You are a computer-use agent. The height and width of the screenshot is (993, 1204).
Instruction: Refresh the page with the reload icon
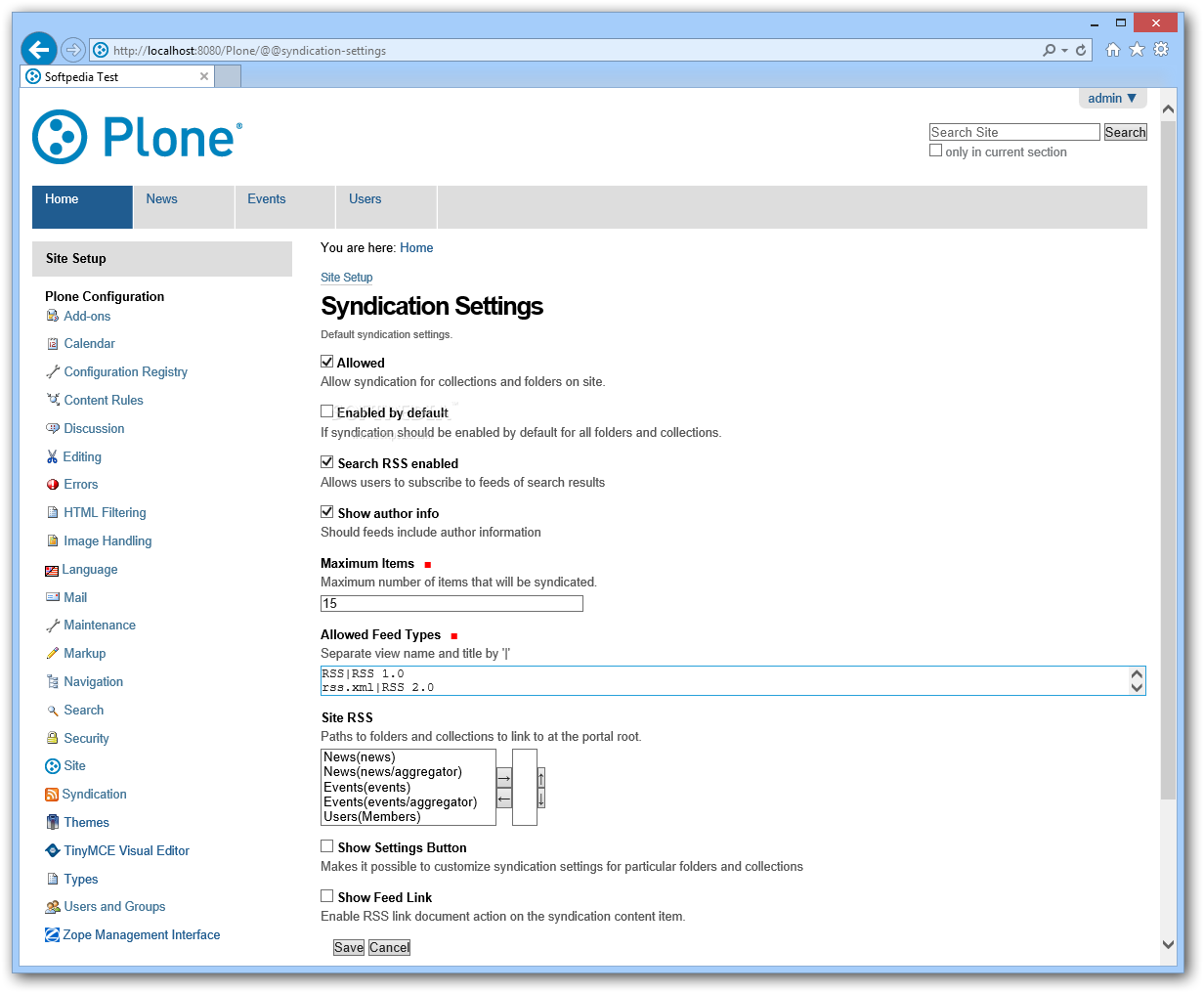click(1081, 50)
